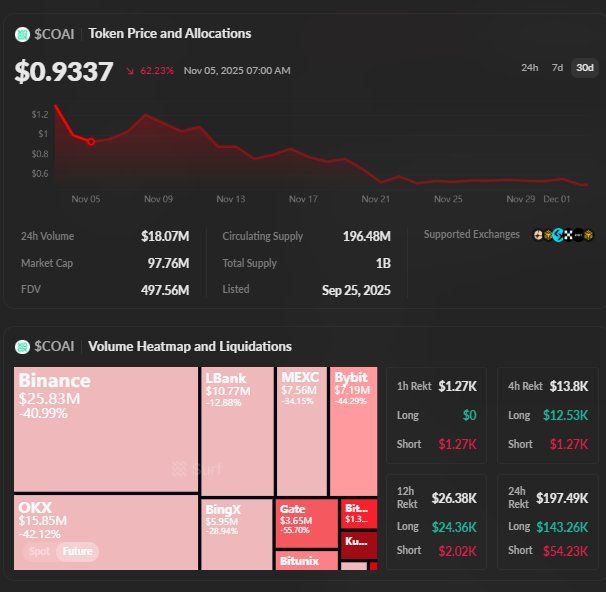Click the $1.2 y-axis label

click(x=40, y=114)
